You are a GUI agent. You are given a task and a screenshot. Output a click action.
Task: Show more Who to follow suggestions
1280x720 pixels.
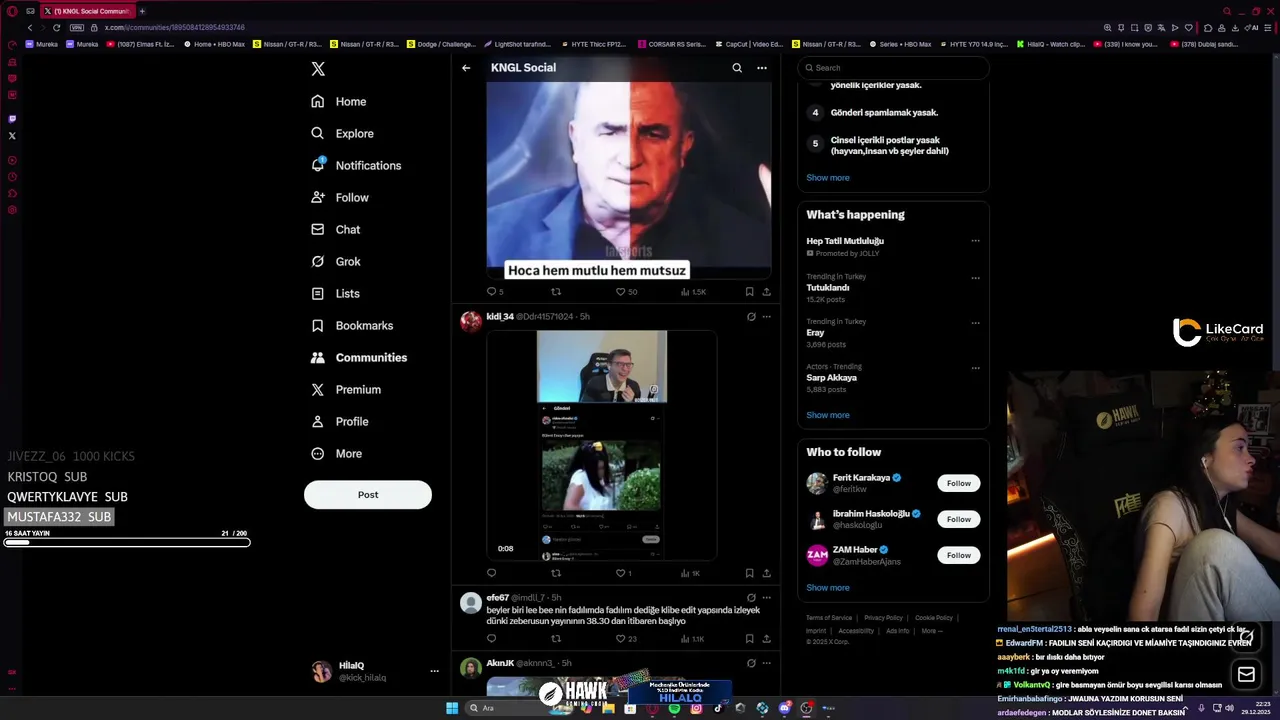pyautogui.click(x=828, y=587)
